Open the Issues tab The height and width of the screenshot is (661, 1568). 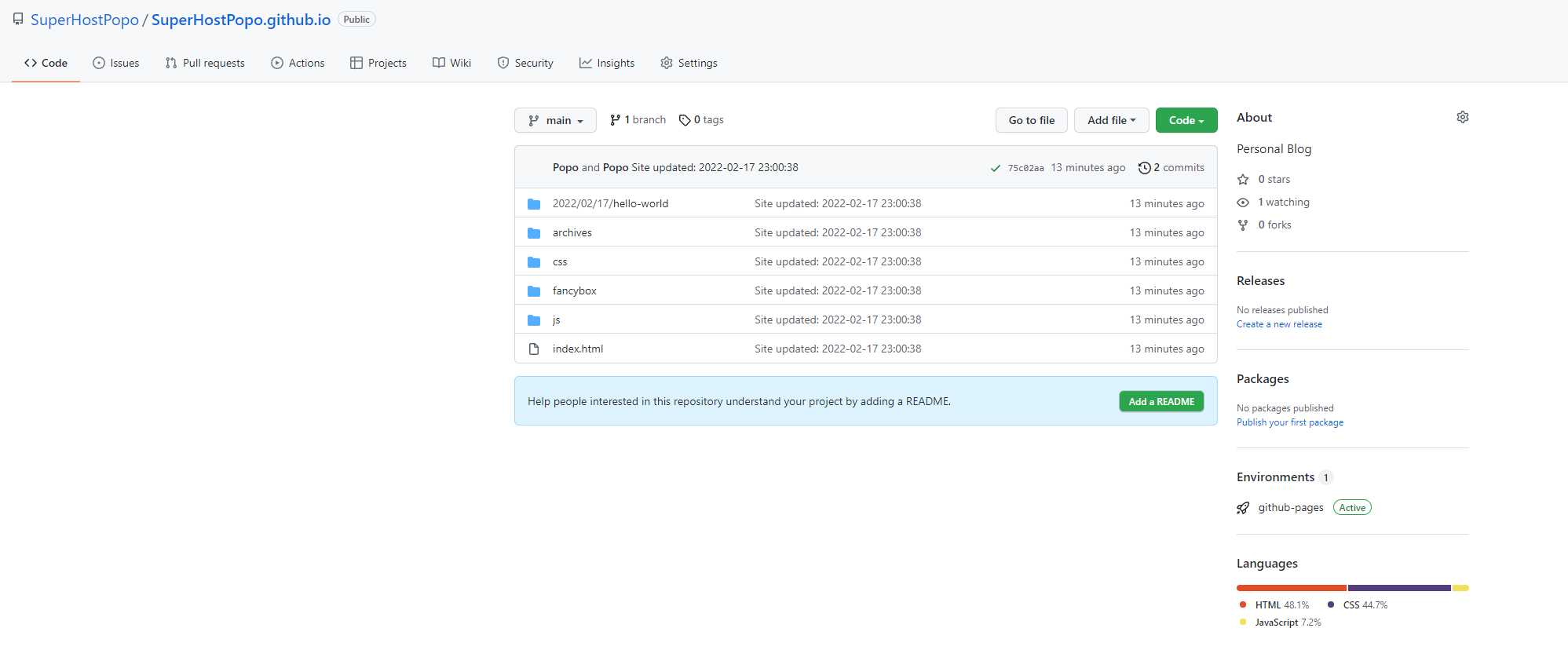(x=116, y=63)
